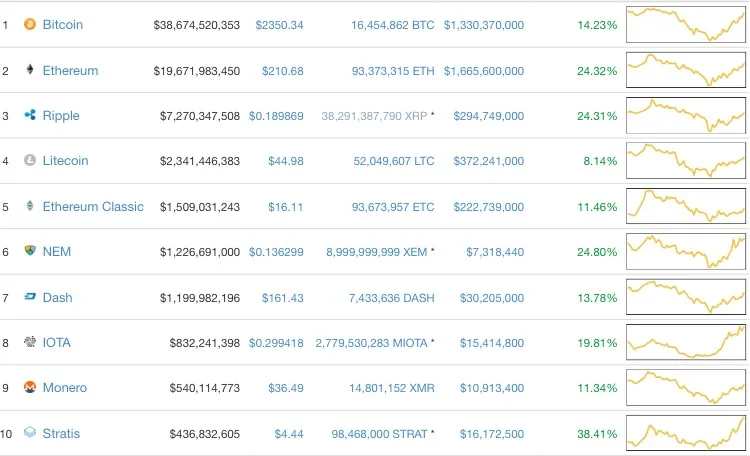Click Stratis price $4.44
Image resolution: width=750 pixels, height=456 pixels.
[x=289, y=434]
